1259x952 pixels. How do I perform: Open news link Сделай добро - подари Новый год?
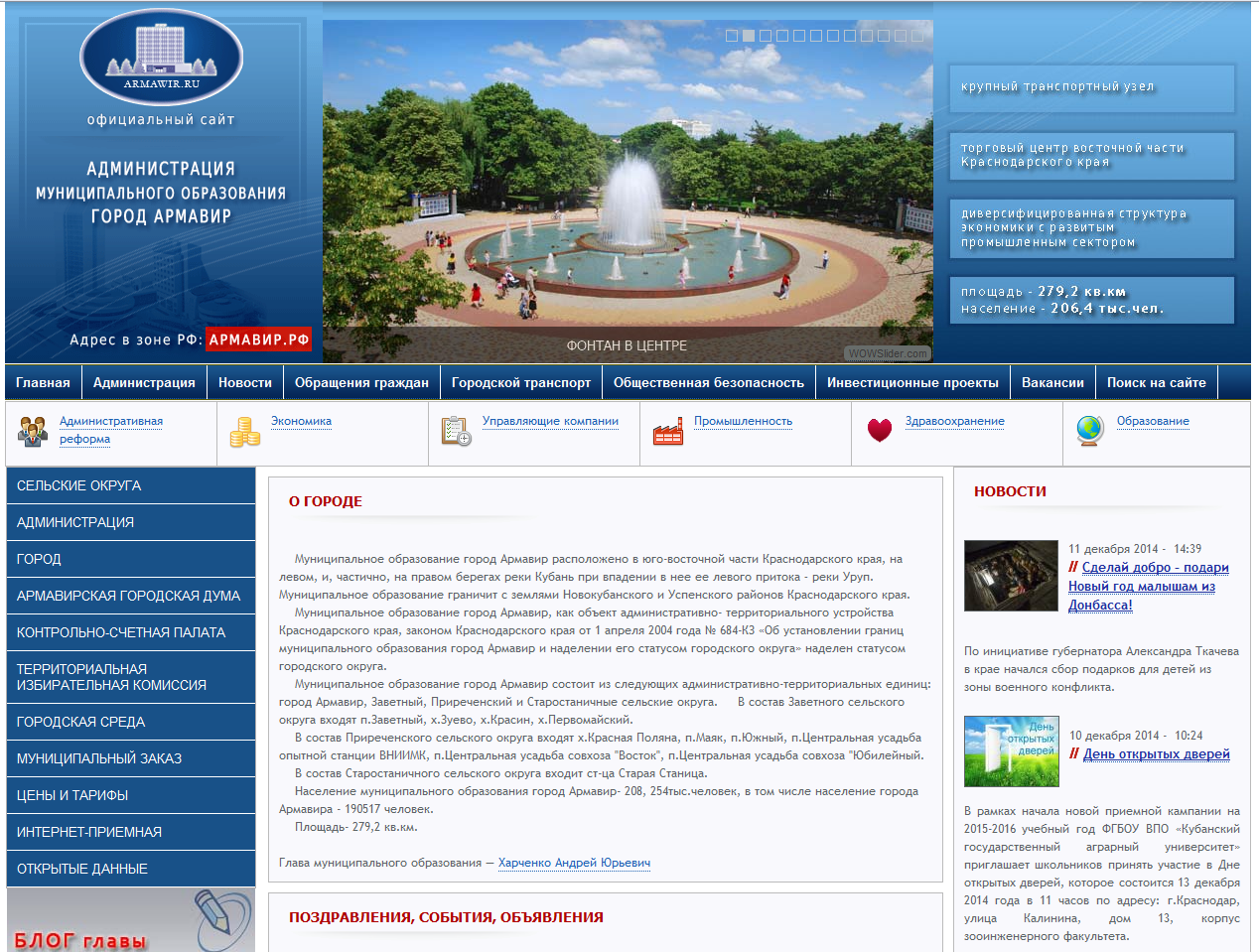click(1149, 586)
